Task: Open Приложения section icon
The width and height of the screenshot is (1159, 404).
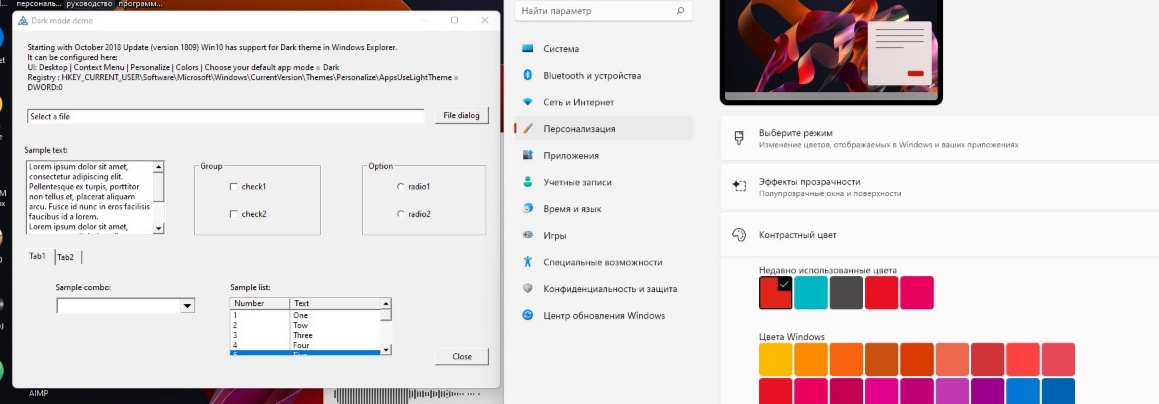Action: [x=527, y=156]
